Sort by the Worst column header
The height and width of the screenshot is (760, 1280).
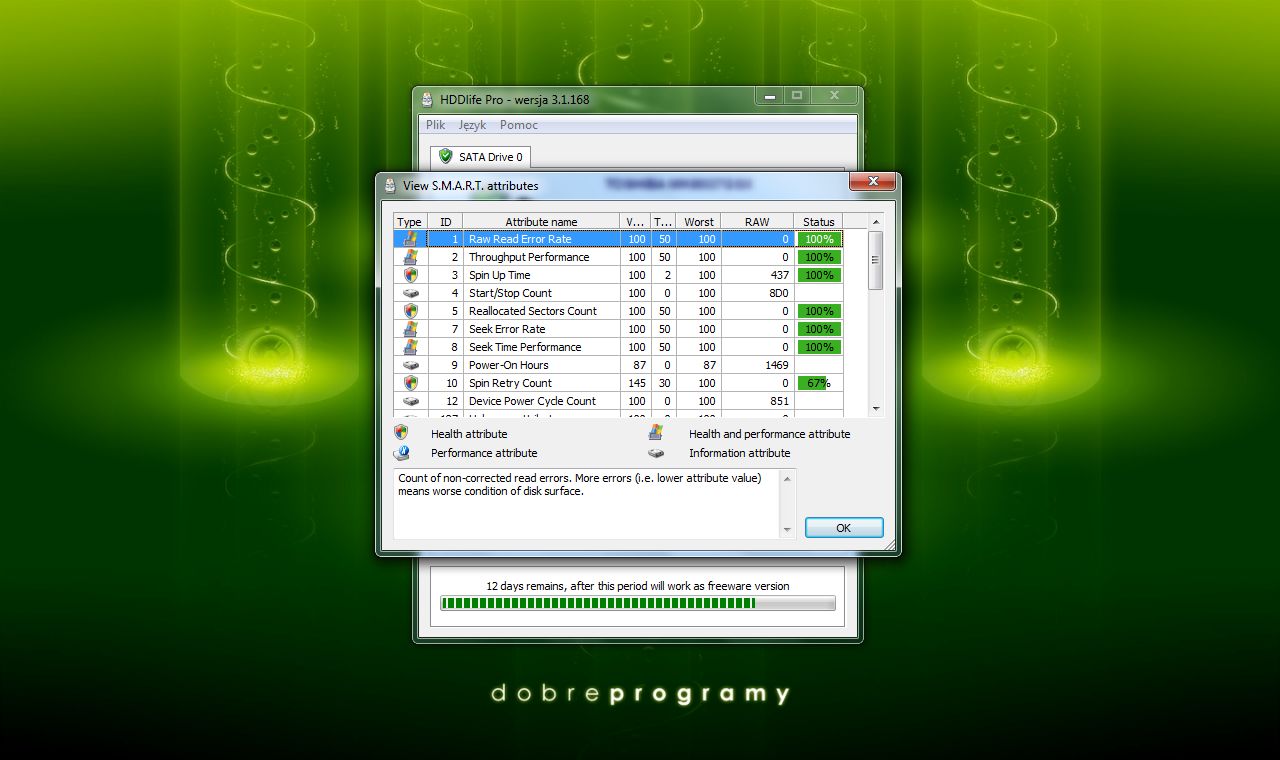pos(699,222)
